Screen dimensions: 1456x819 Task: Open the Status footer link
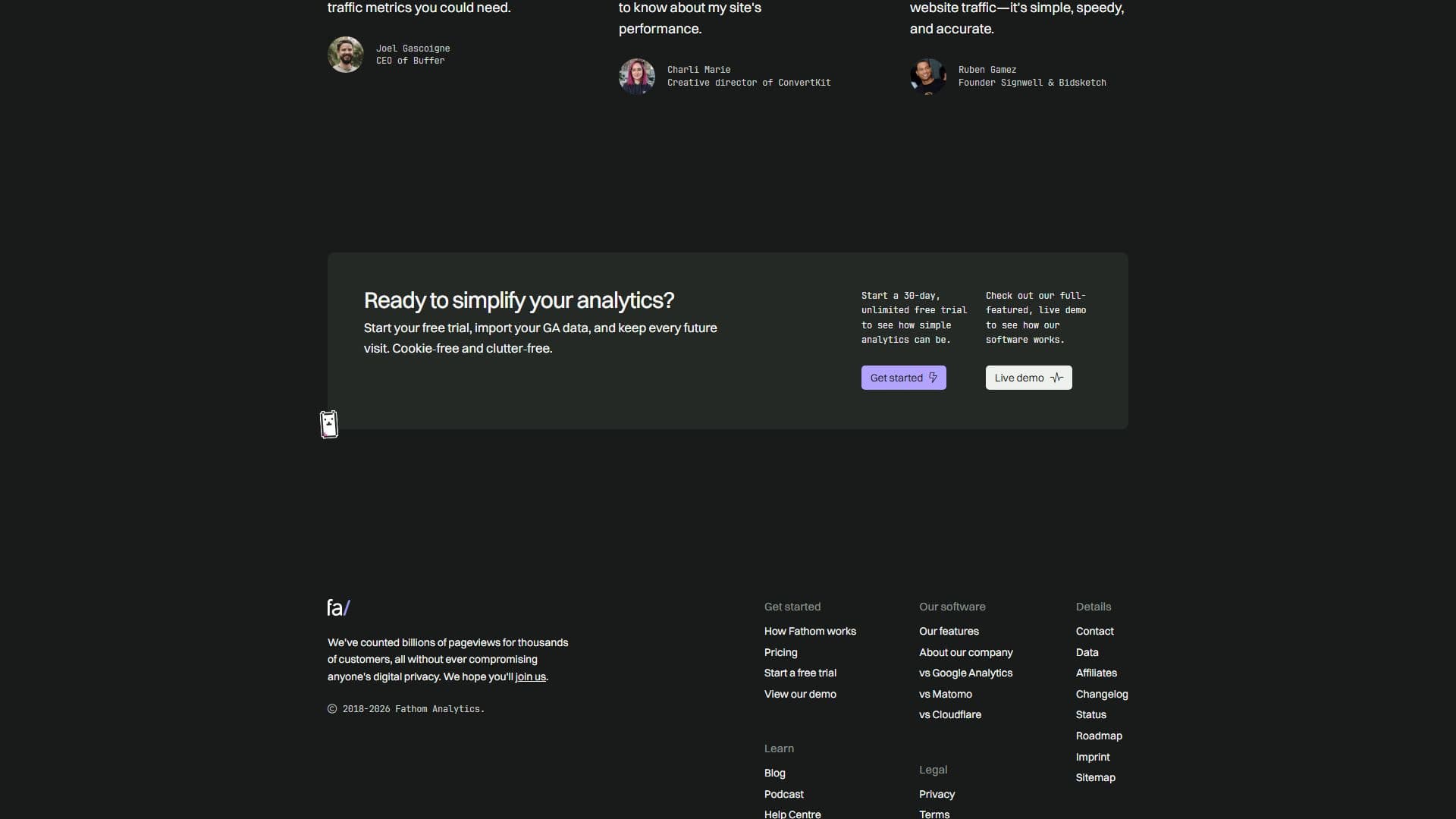coord(1090,714)
